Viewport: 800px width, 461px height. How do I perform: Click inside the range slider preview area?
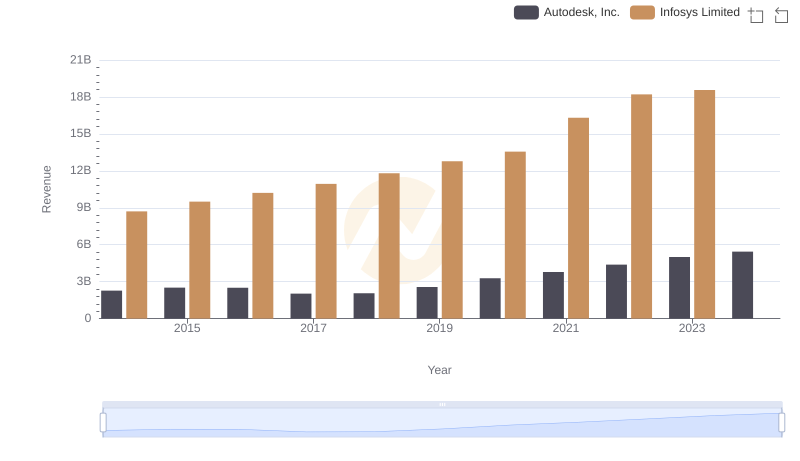442,423
